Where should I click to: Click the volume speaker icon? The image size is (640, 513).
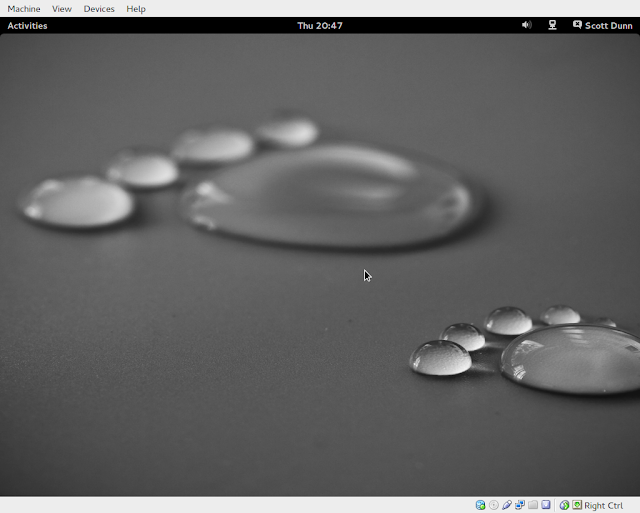(x=527, y=25)
